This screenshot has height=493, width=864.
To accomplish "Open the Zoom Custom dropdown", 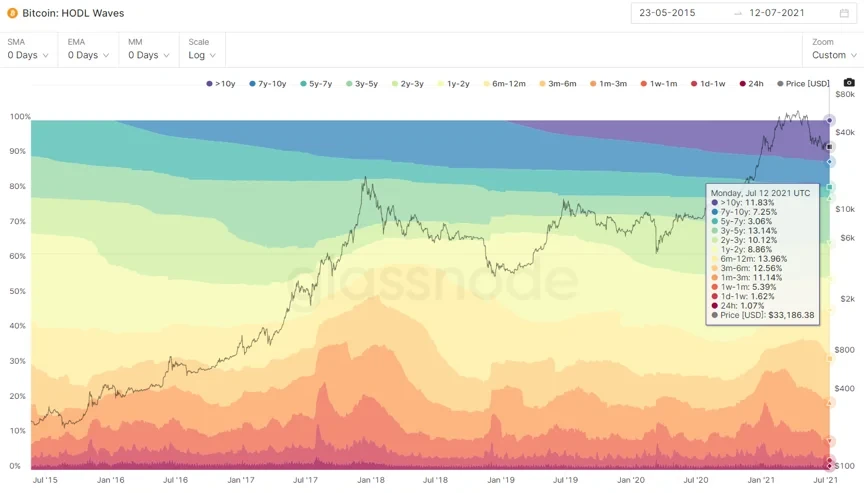I will point(834,55).
